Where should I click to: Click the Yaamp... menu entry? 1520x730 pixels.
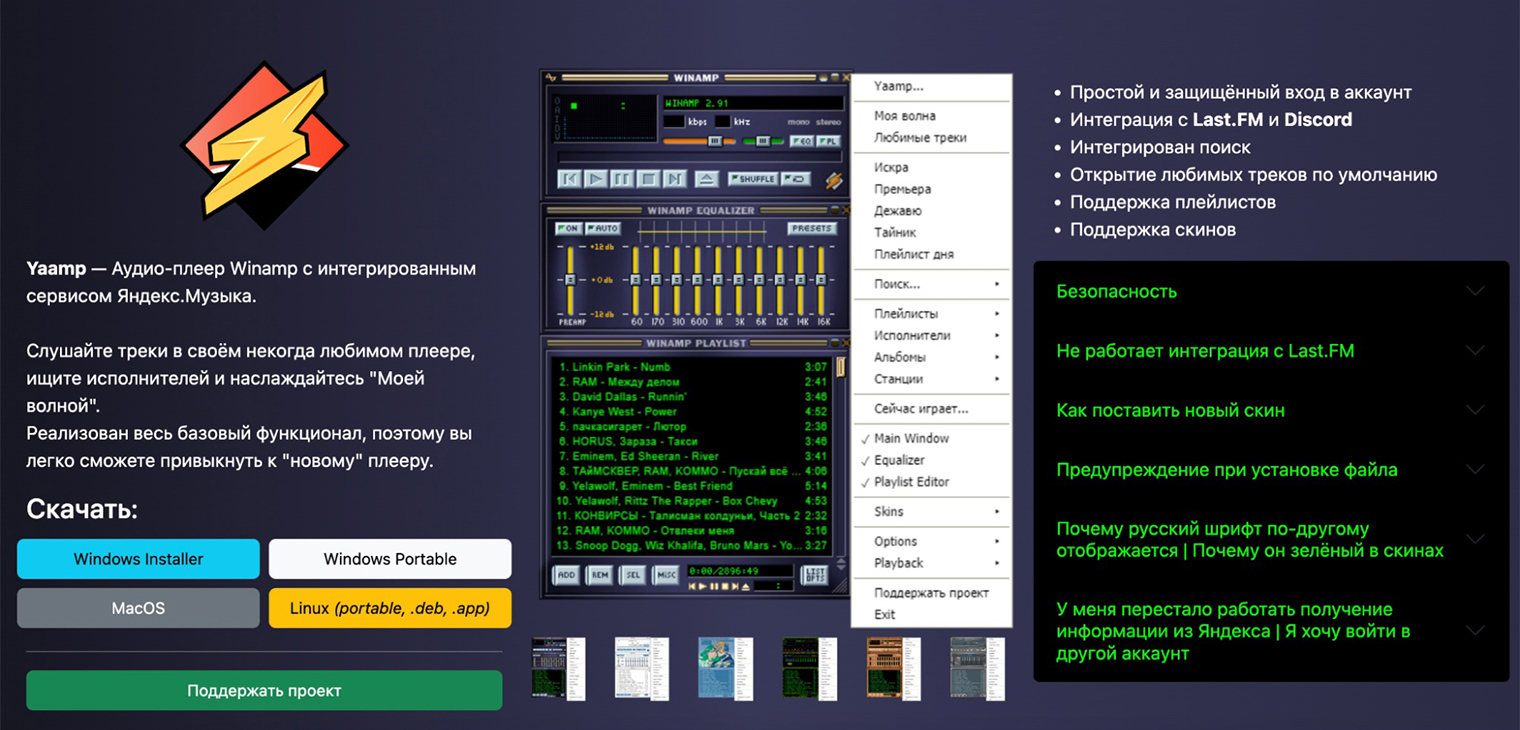pyautogui.click(x=931, y=87)
